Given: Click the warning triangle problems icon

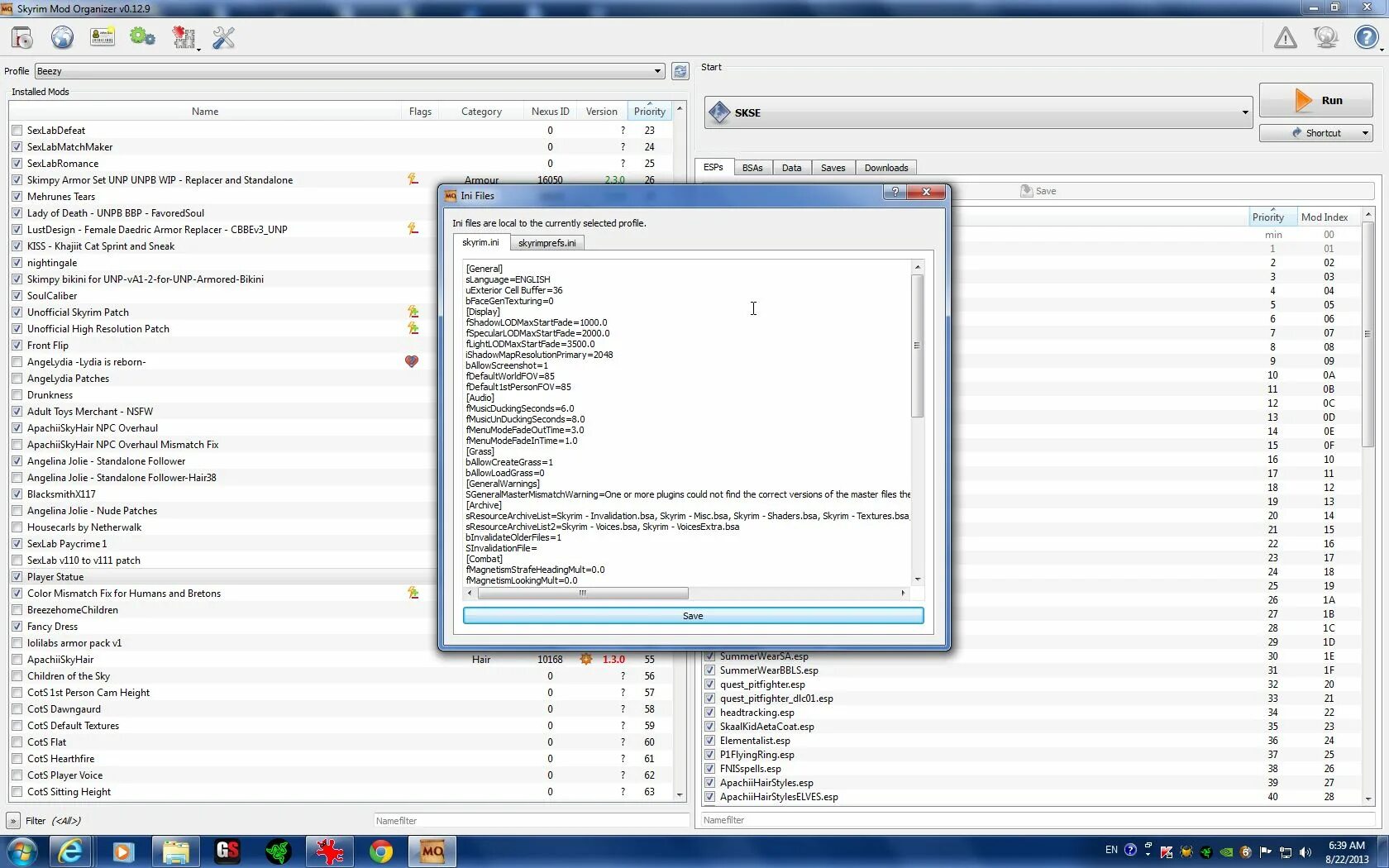Looking at the screenshot, I should [1286, 38].
